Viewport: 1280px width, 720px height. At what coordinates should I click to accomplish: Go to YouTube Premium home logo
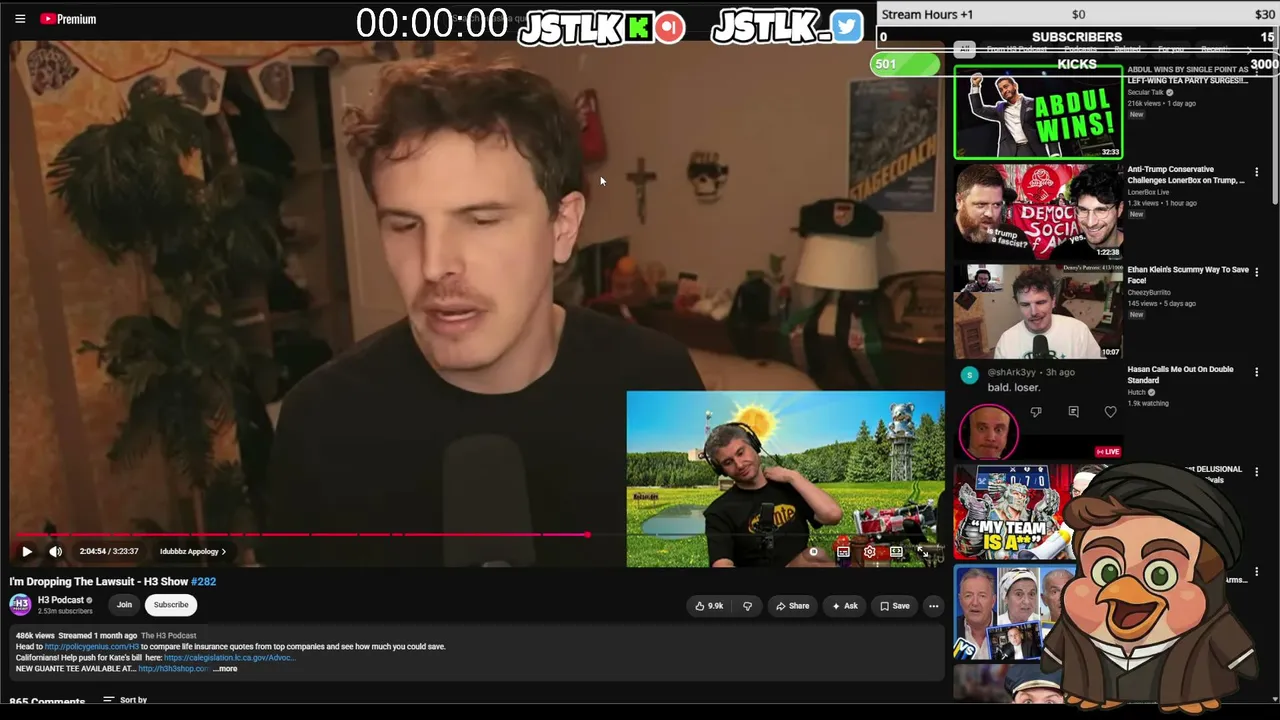tap(68, 19)
